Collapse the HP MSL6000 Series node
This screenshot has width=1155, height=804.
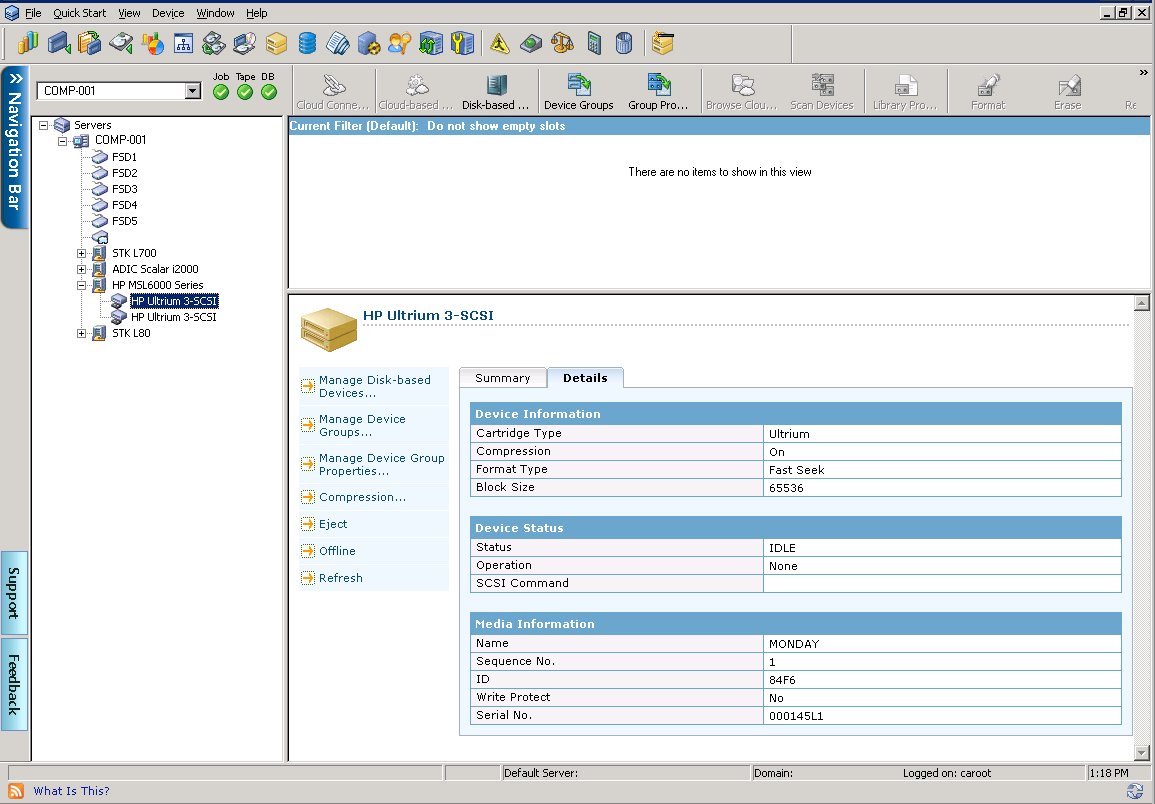[x=82, y=285]
